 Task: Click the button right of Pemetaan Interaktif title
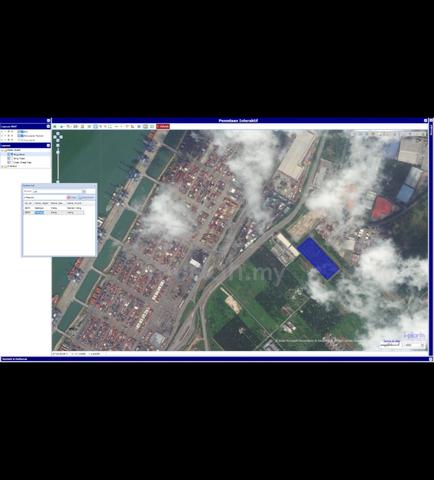point(426,120)
